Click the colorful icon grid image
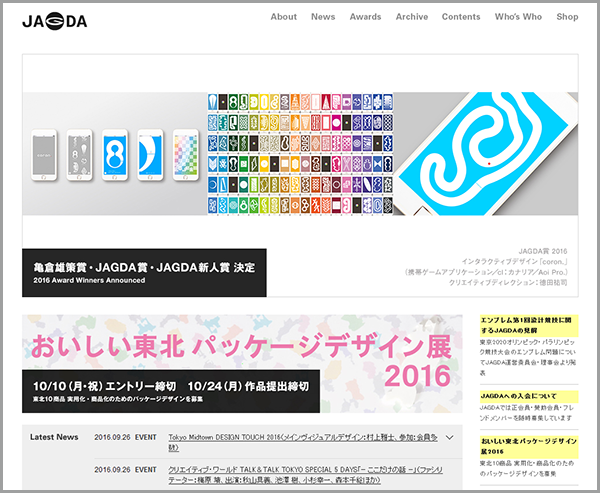Viewport: 600px width, 493px height. [300, 153]
